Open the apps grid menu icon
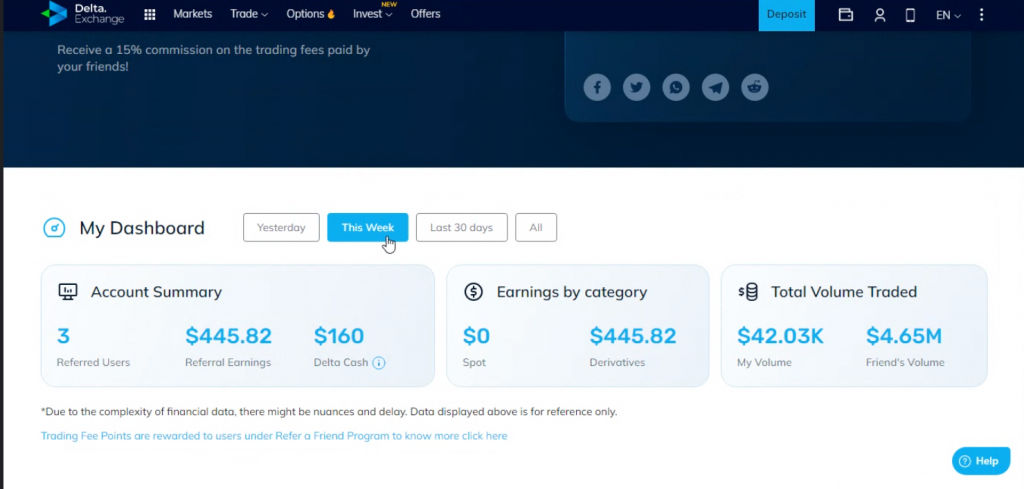This screenshot has height=489, width=1024. [150, 14]
